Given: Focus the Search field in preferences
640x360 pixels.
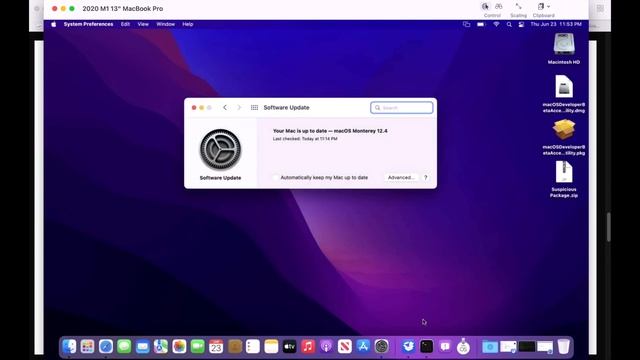Looking at the screenshot, I should (x=402, y=108).
